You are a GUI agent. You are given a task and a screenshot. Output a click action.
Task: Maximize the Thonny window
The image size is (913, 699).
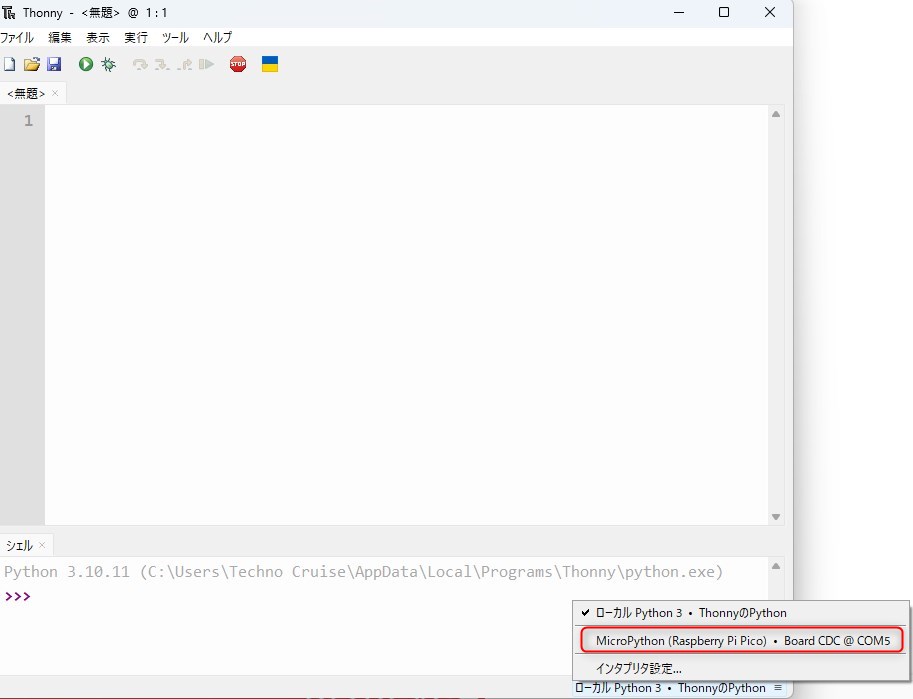click(724, 12)
